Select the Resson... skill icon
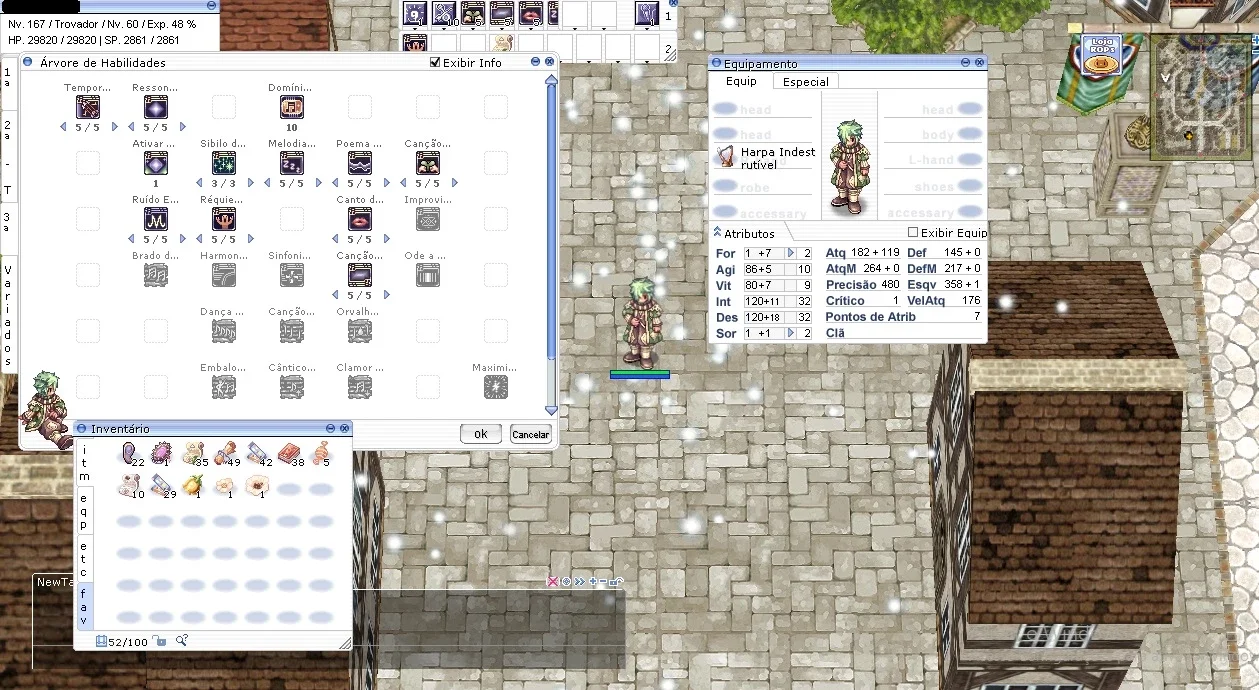This screenshot has width=1259, height=690. pos(156,107)
